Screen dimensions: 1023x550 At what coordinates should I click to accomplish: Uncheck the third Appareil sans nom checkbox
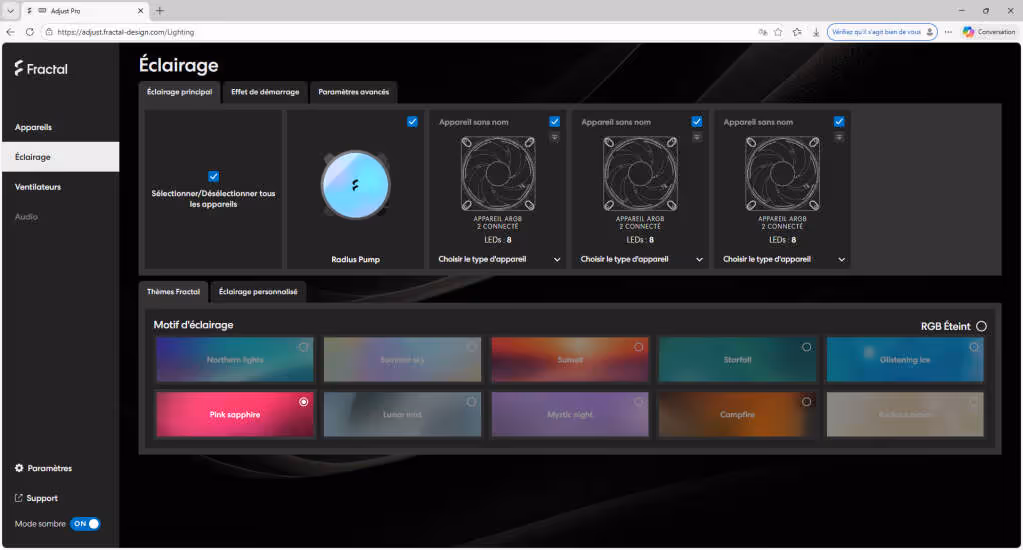point(839,121)
